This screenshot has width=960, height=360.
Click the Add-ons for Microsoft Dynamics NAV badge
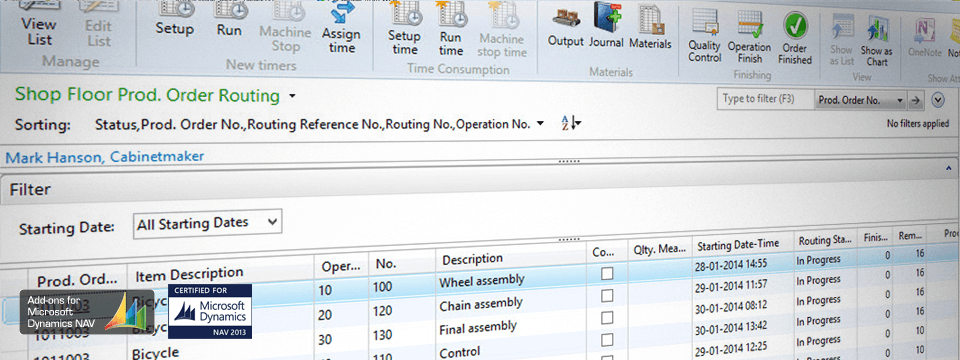(87, 312)
